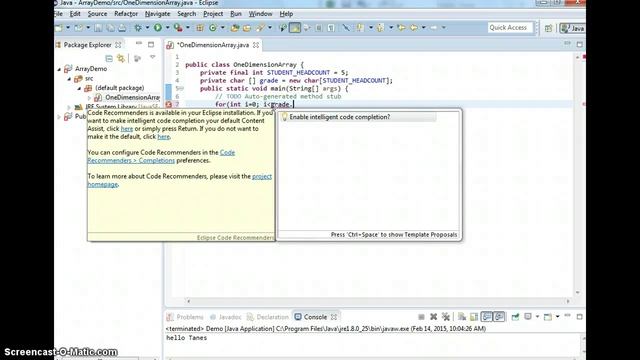
Task: Click the New file toolbar icon
Action: click(x=59, y=28)
